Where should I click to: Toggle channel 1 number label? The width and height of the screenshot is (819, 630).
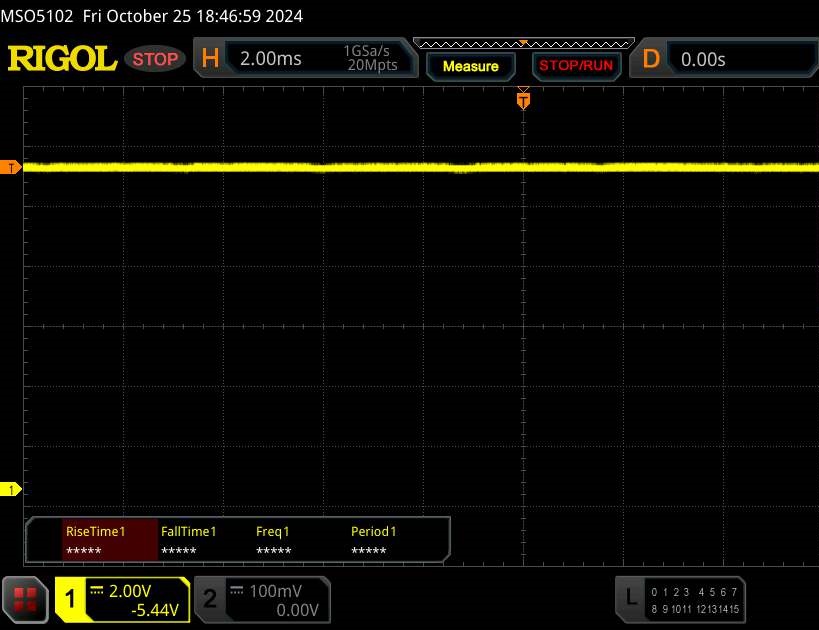click(71, 599)
